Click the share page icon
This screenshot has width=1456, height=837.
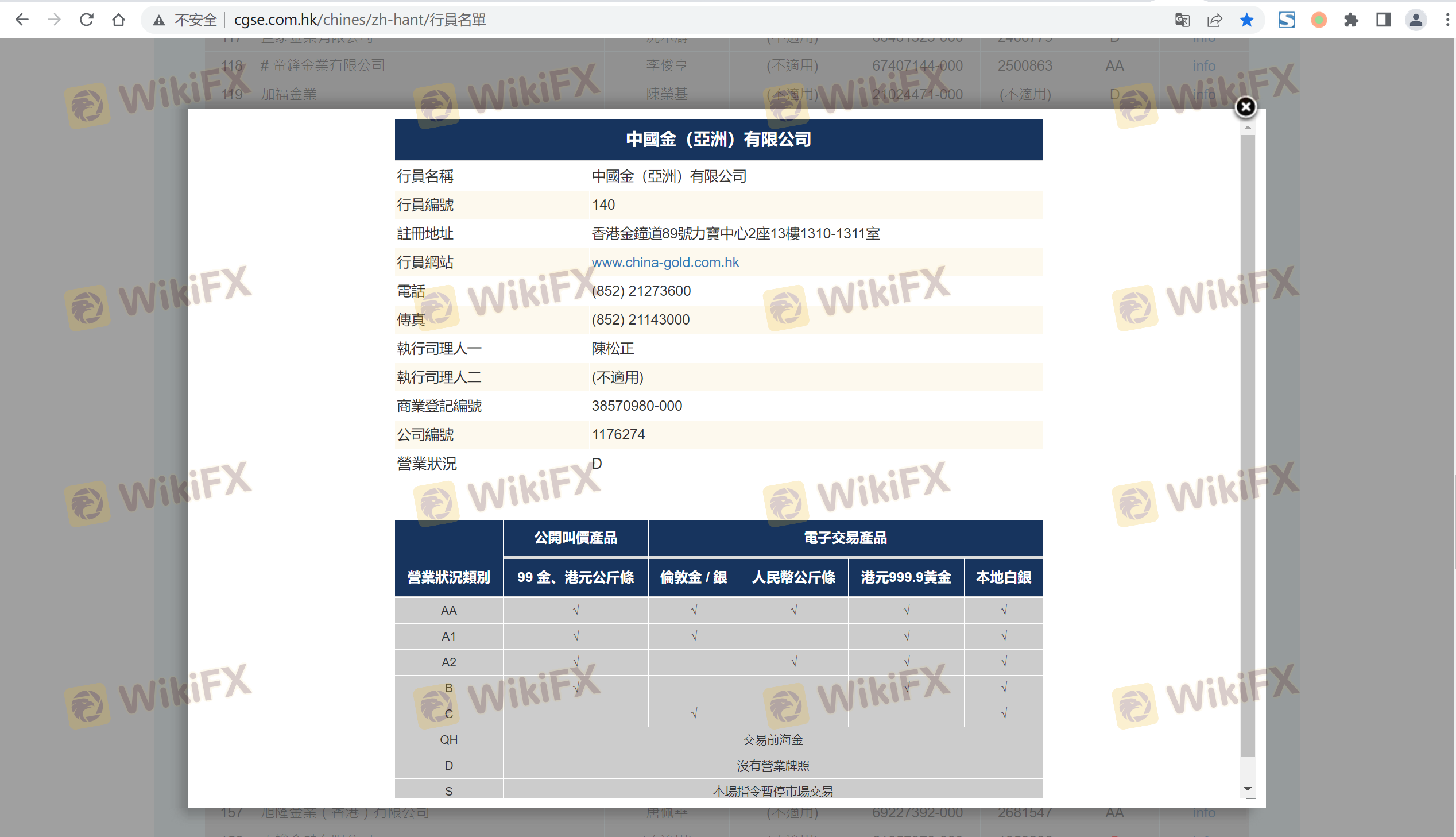pos(1214,20)
